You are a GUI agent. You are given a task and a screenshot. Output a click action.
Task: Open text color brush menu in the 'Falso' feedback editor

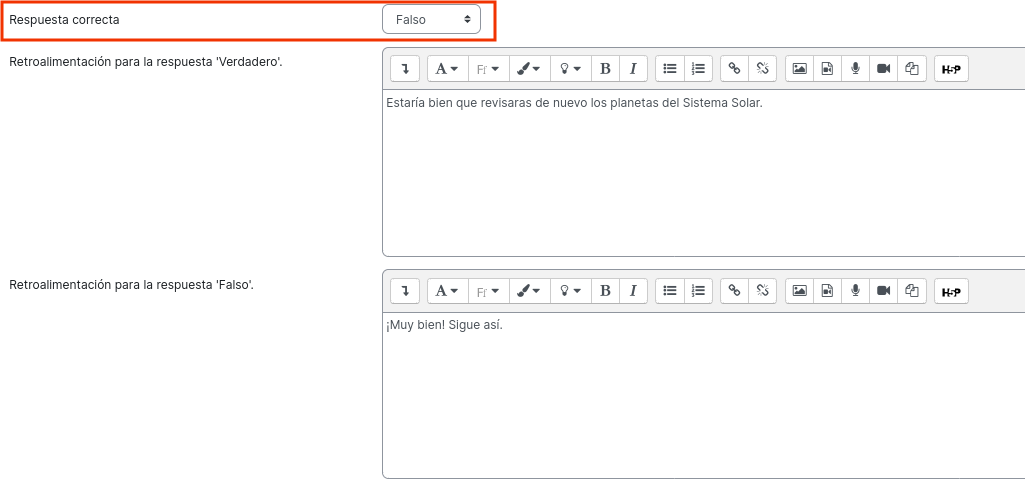click(x=529, y=291)
